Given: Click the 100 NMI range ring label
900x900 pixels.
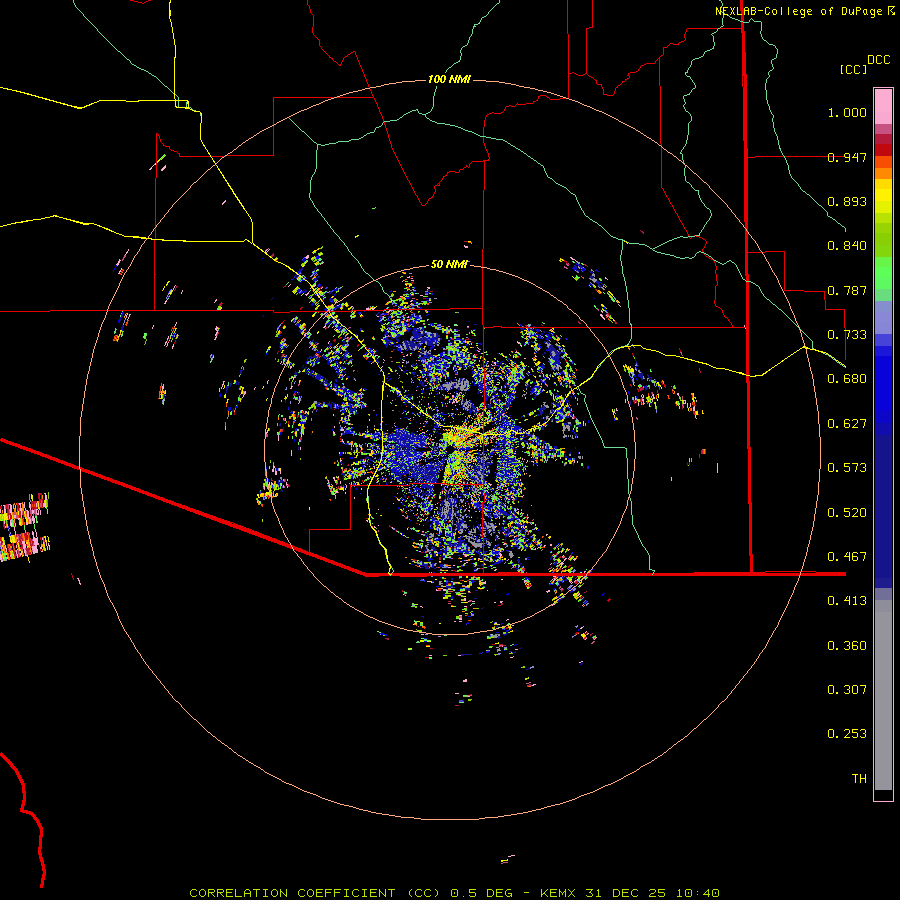Looking at the screenshot, I should point(449,79).
